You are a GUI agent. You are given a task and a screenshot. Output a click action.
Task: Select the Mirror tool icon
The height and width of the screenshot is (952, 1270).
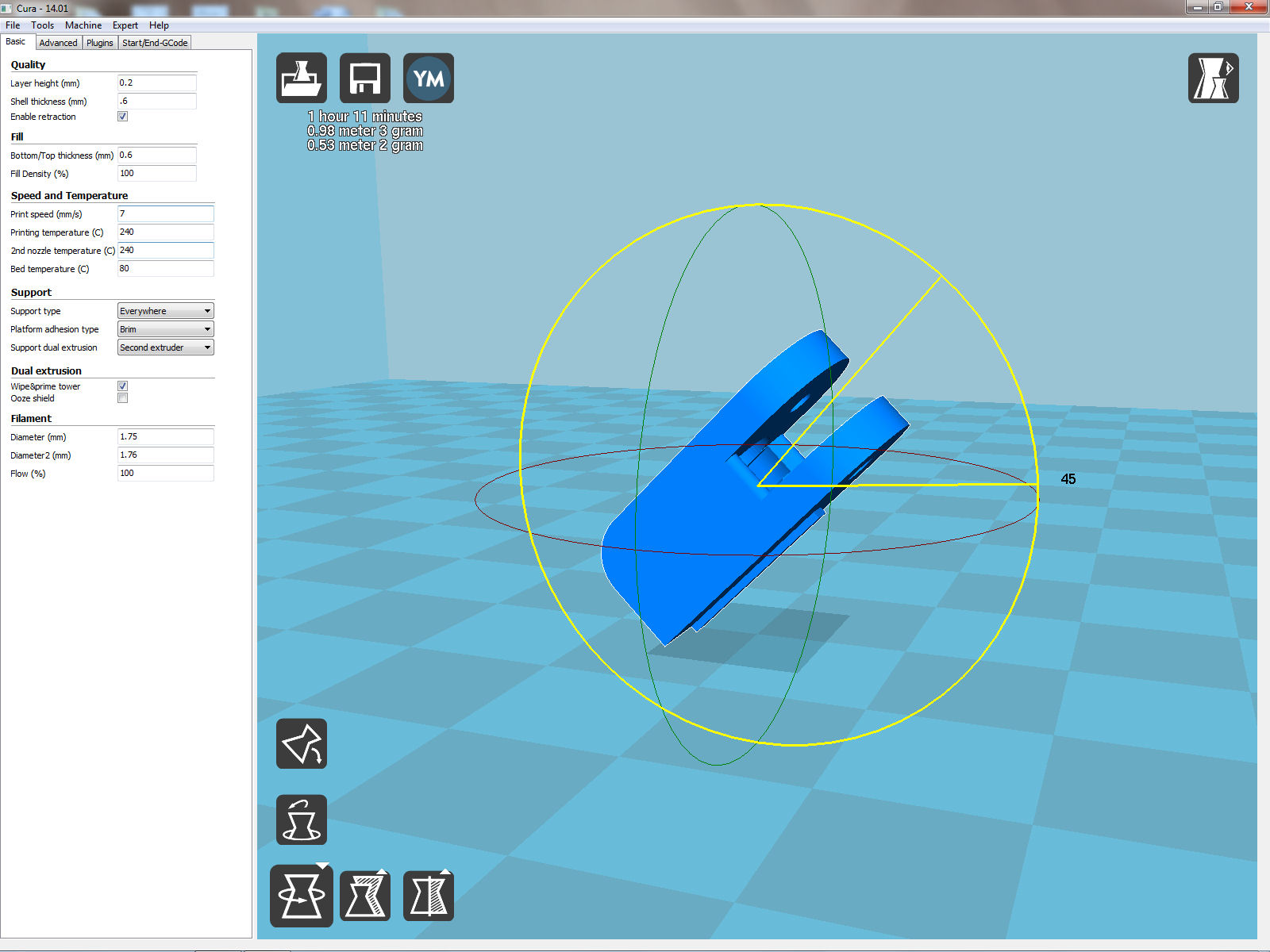point(429,896)
